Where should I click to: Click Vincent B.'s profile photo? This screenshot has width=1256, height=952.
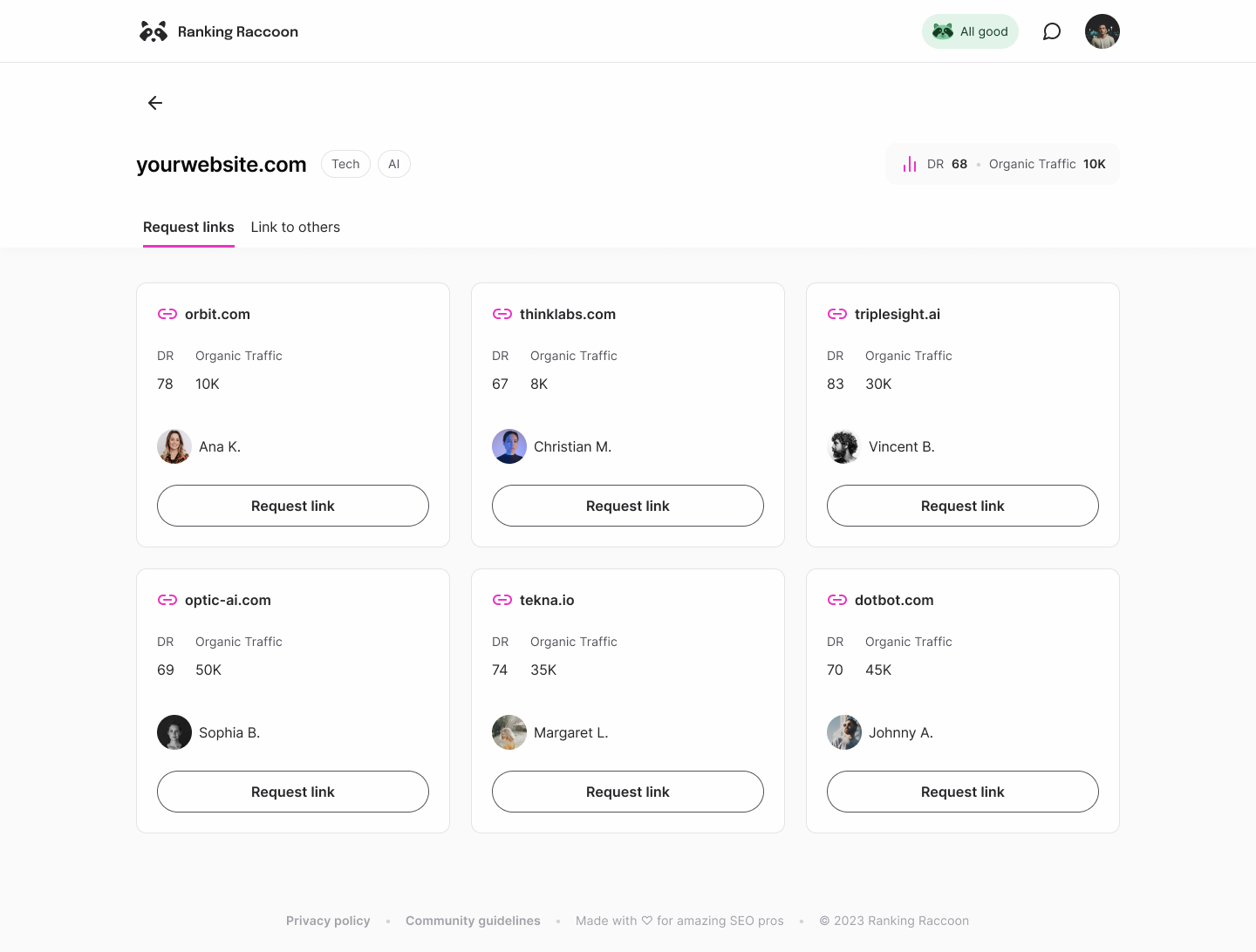click(844, 446)
